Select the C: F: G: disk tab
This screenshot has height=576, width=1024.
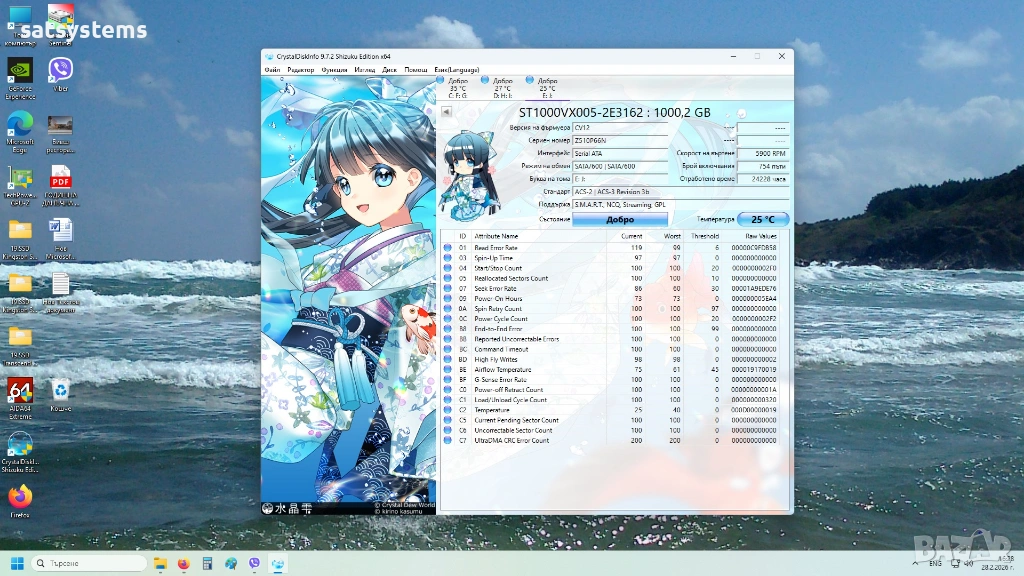457,87
